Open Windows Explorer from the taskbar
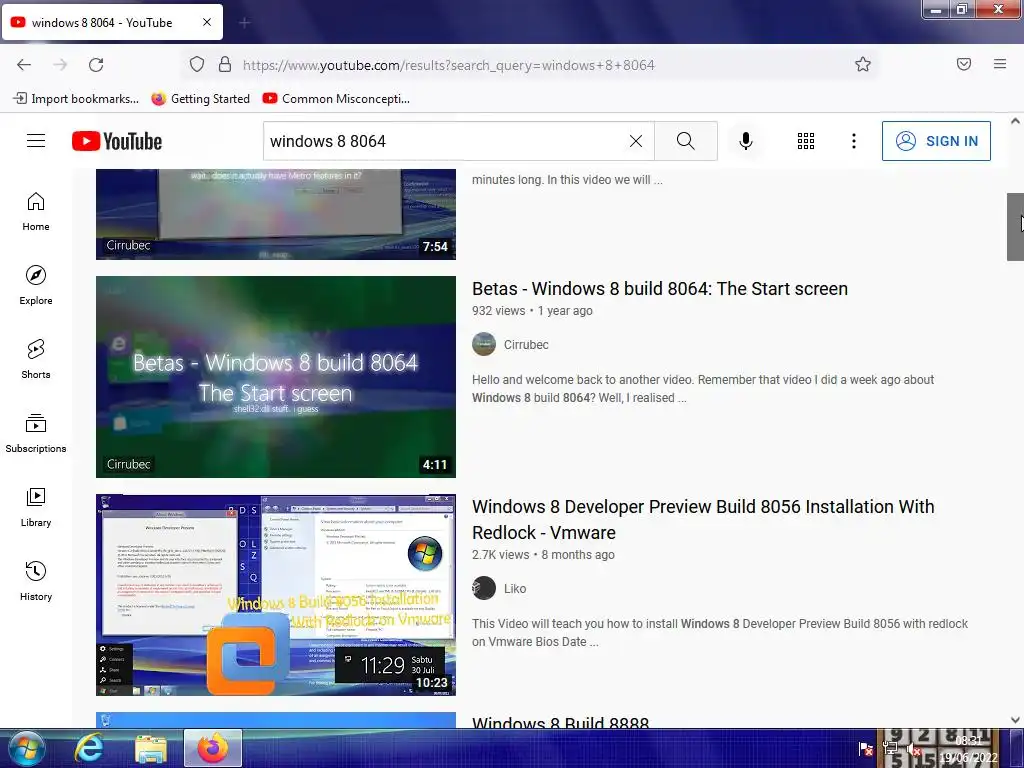The height and width of the screenshot is (768, 1024). [151, 749]
